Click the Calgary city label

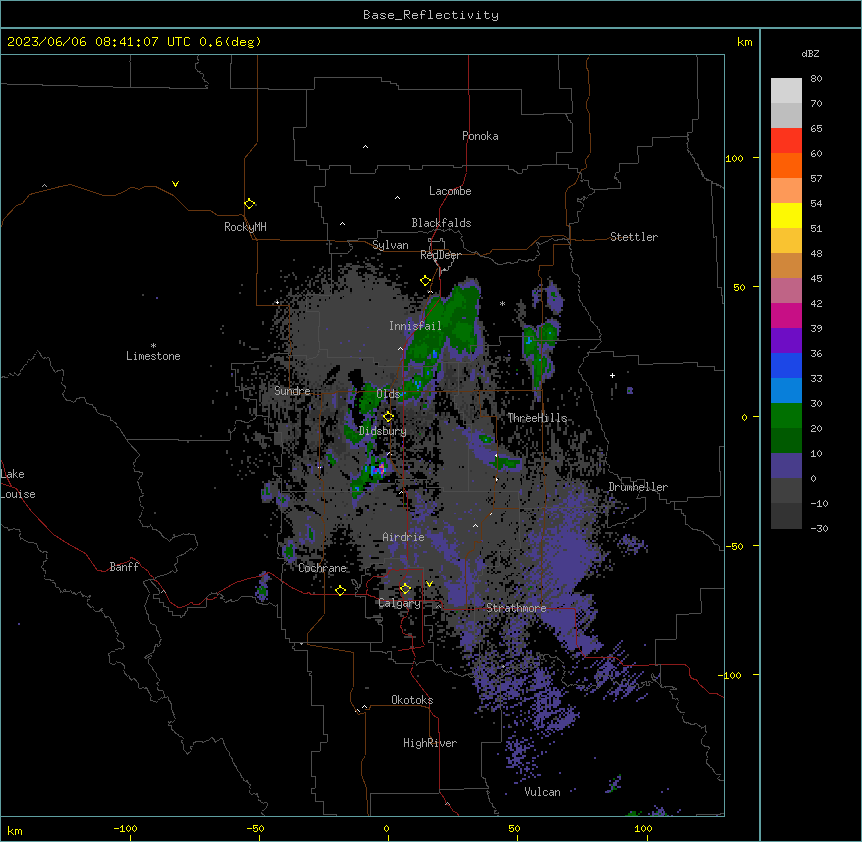click(399, 603)
